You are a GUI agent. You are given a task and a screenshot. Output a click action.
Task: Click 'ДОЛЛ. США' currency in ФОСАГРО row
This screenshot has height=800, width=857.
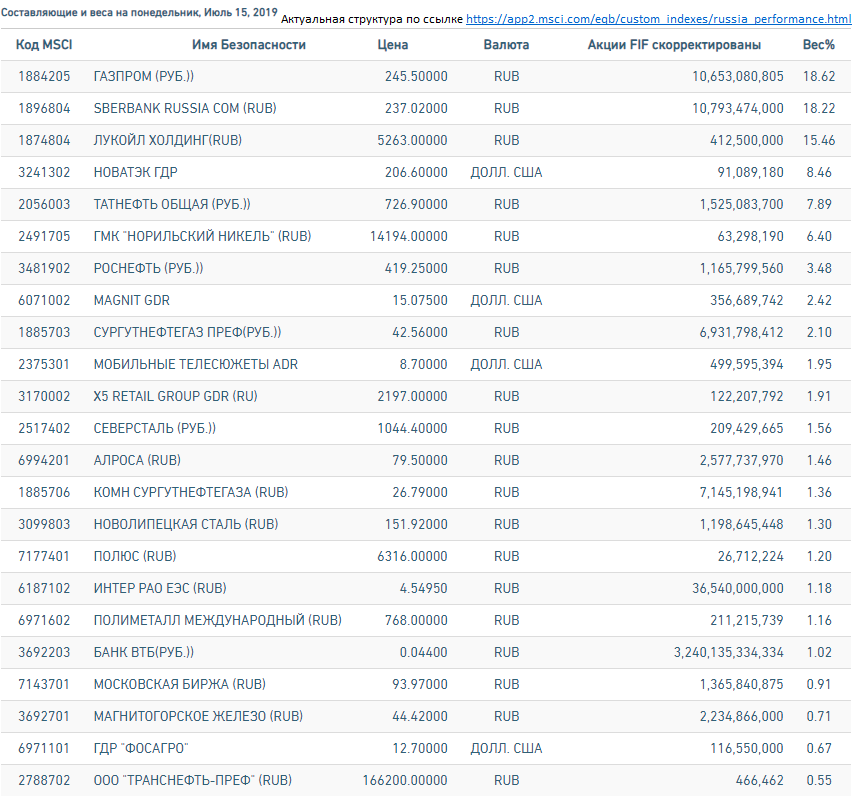506,748
